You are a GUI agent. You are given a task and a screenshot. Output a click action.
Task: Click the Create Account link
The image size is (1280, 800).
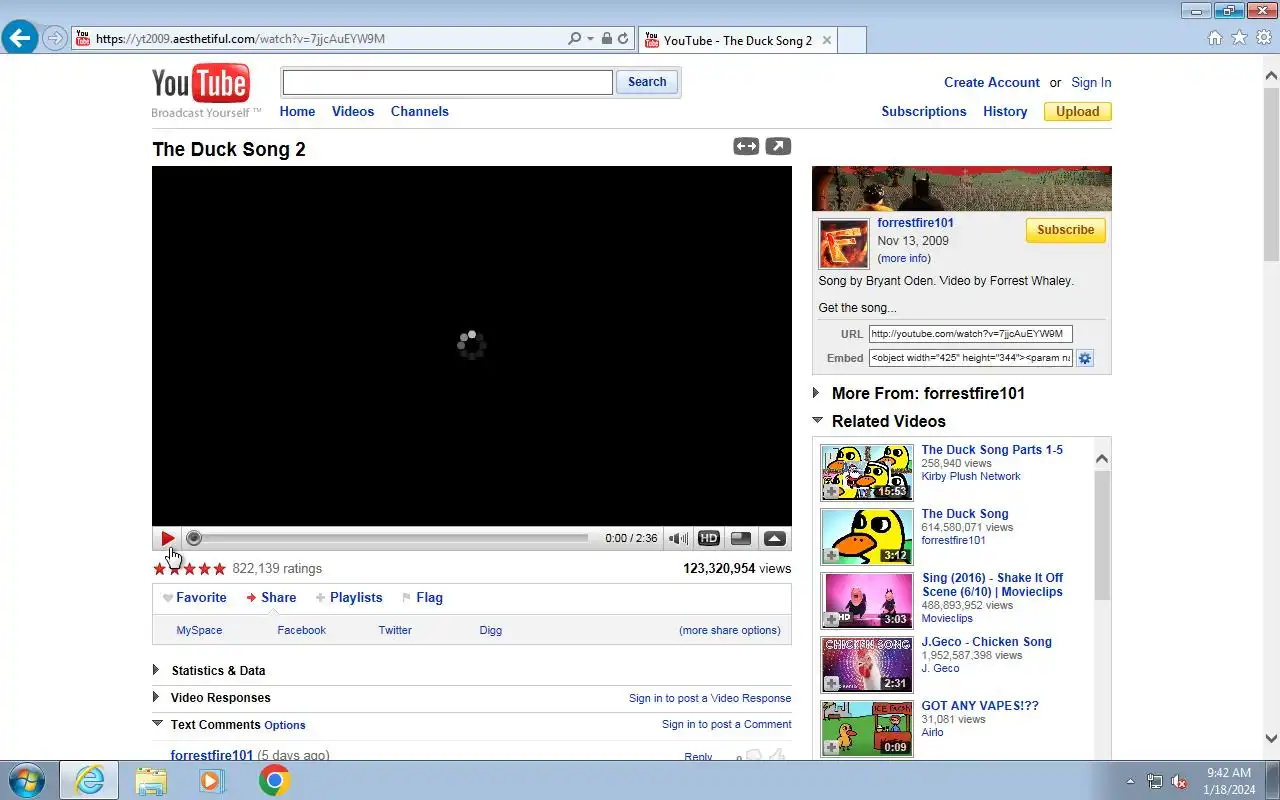(x=992, y=82)
